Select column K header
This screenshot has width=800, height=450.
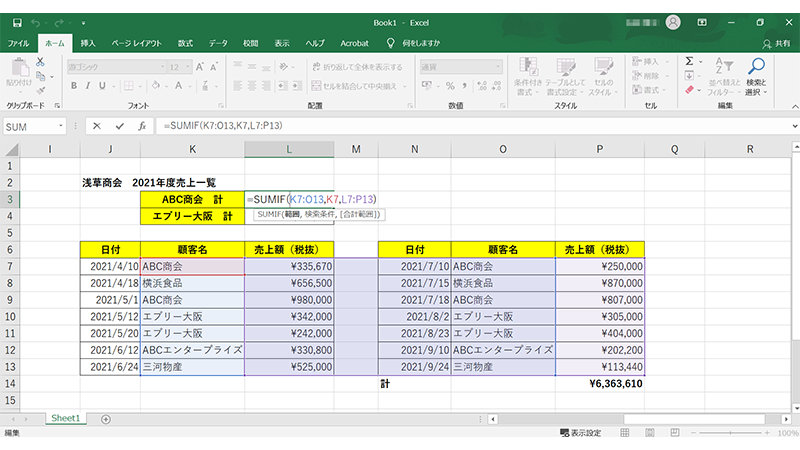tap(192, 149)
